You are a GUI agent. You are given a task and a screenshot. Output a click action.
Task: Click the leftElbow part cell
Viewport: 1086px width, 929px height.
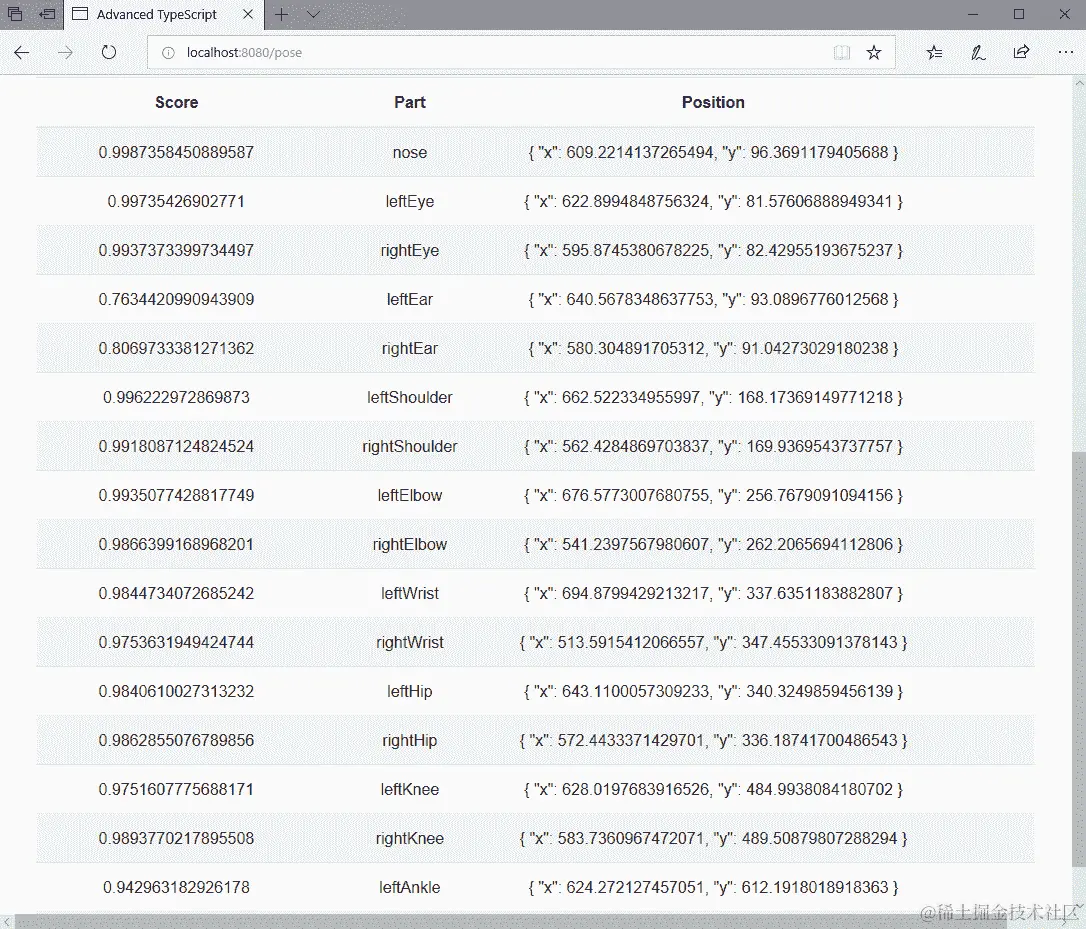click(x=410, y=495)
